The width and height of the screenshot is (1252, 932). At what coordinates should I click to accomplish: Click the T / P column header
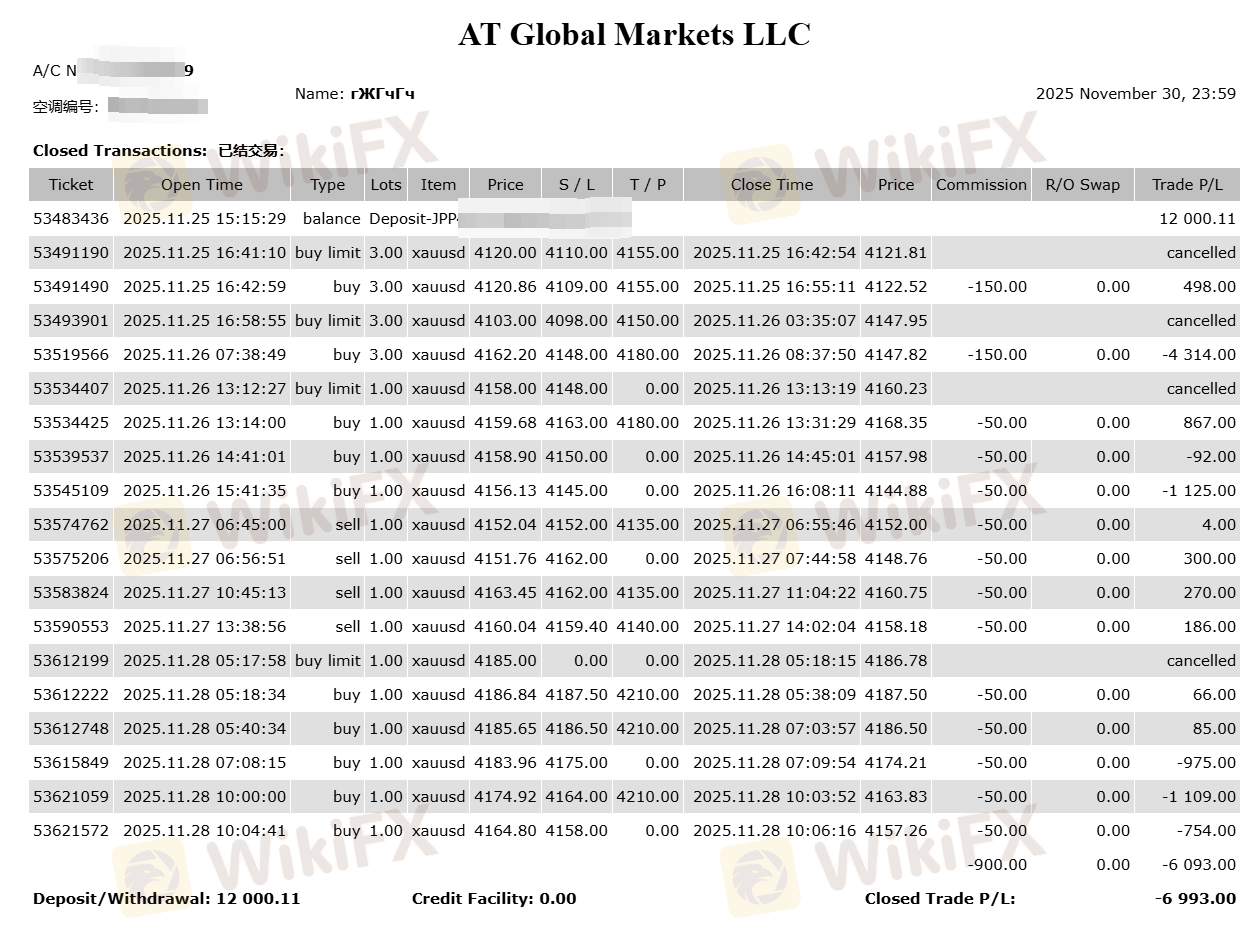[x=648, y=184]
